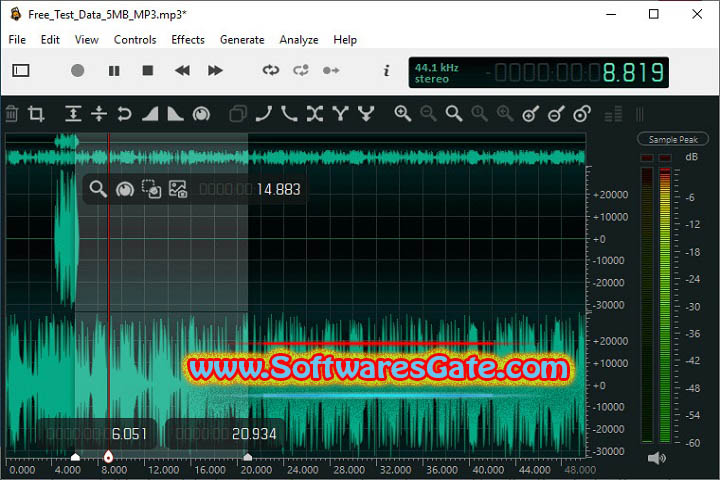Open the Controls menu

(x=135, y=40)
